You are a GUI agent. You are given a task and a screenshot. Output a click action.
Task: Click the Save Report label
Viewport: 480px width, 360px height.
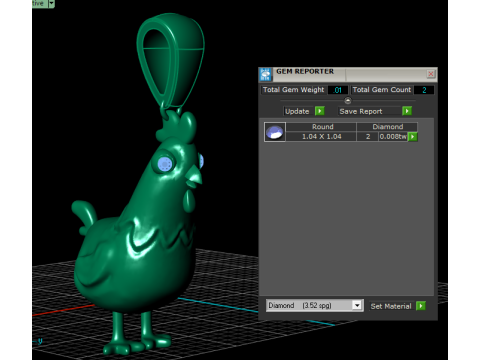click(361, 111)
